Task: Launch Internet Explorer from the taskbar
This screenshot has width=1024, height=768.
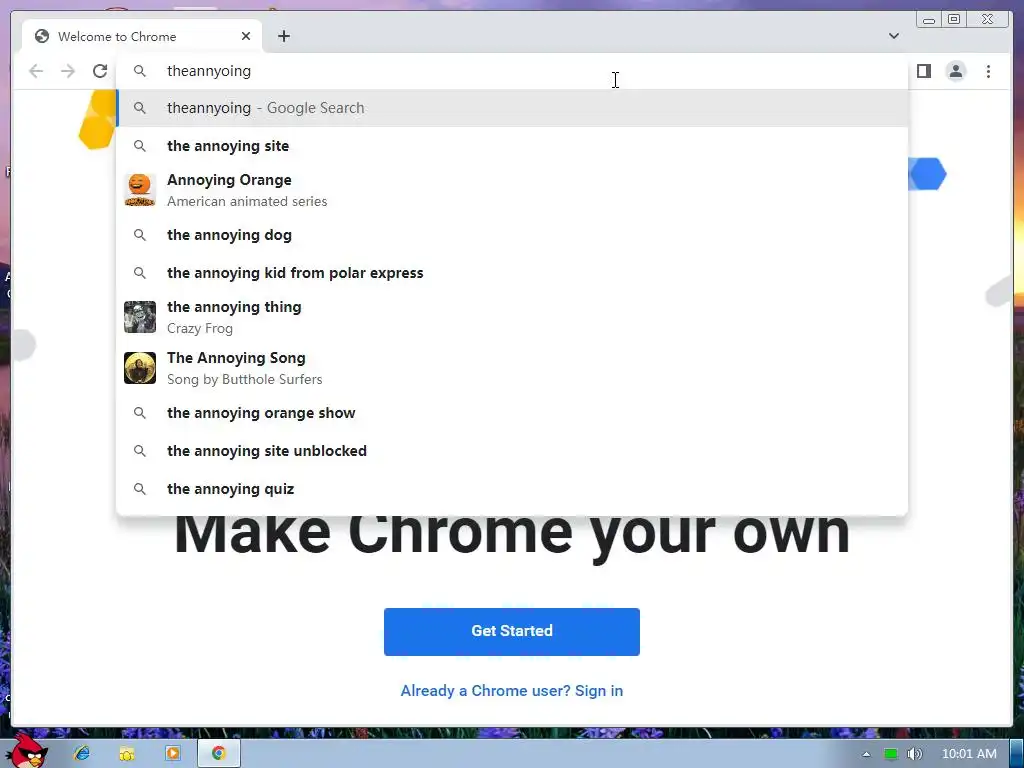Action: pos(82,754)
